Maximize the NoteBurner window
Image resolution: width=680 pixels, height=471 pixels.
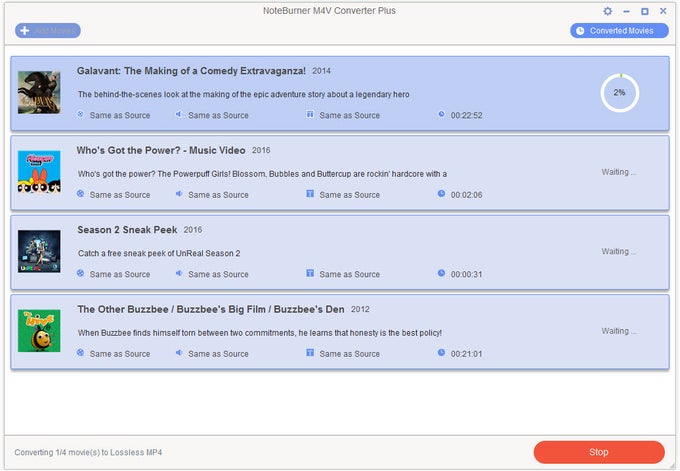click(x=645, y=11)
